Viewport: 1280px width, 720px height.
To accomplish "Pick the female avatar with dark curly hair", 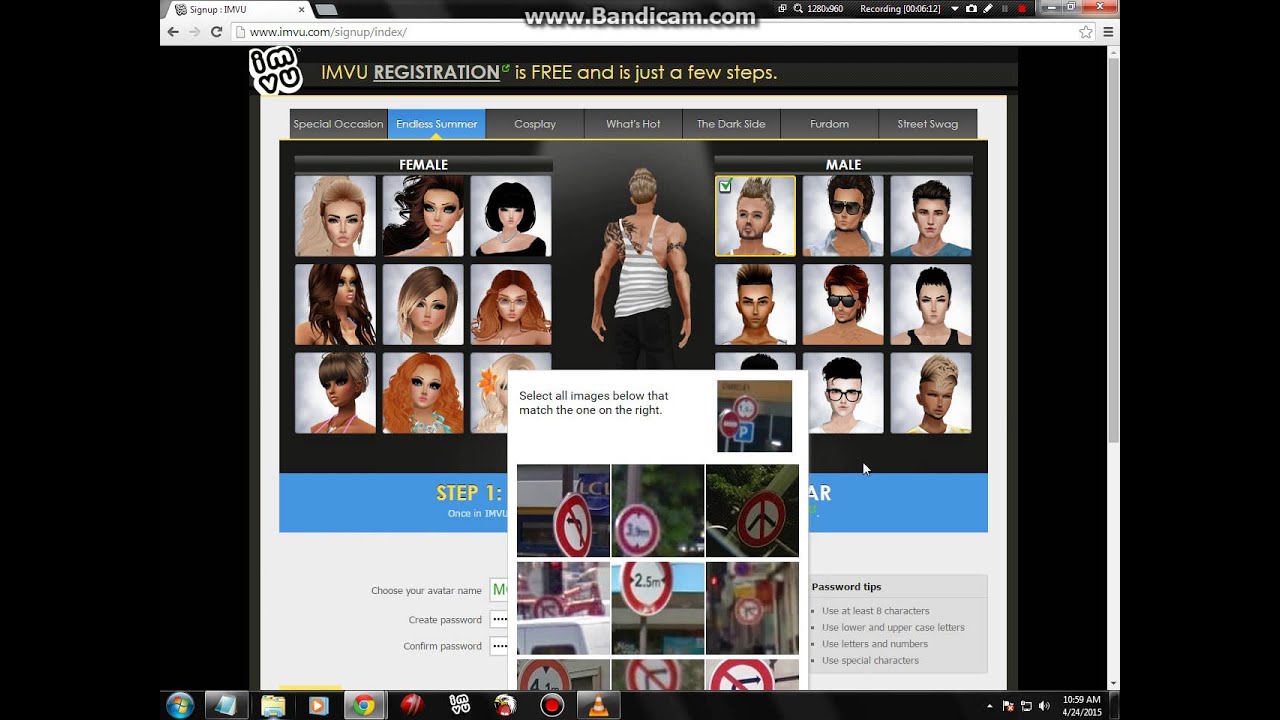I will click(x=423, y=216).
